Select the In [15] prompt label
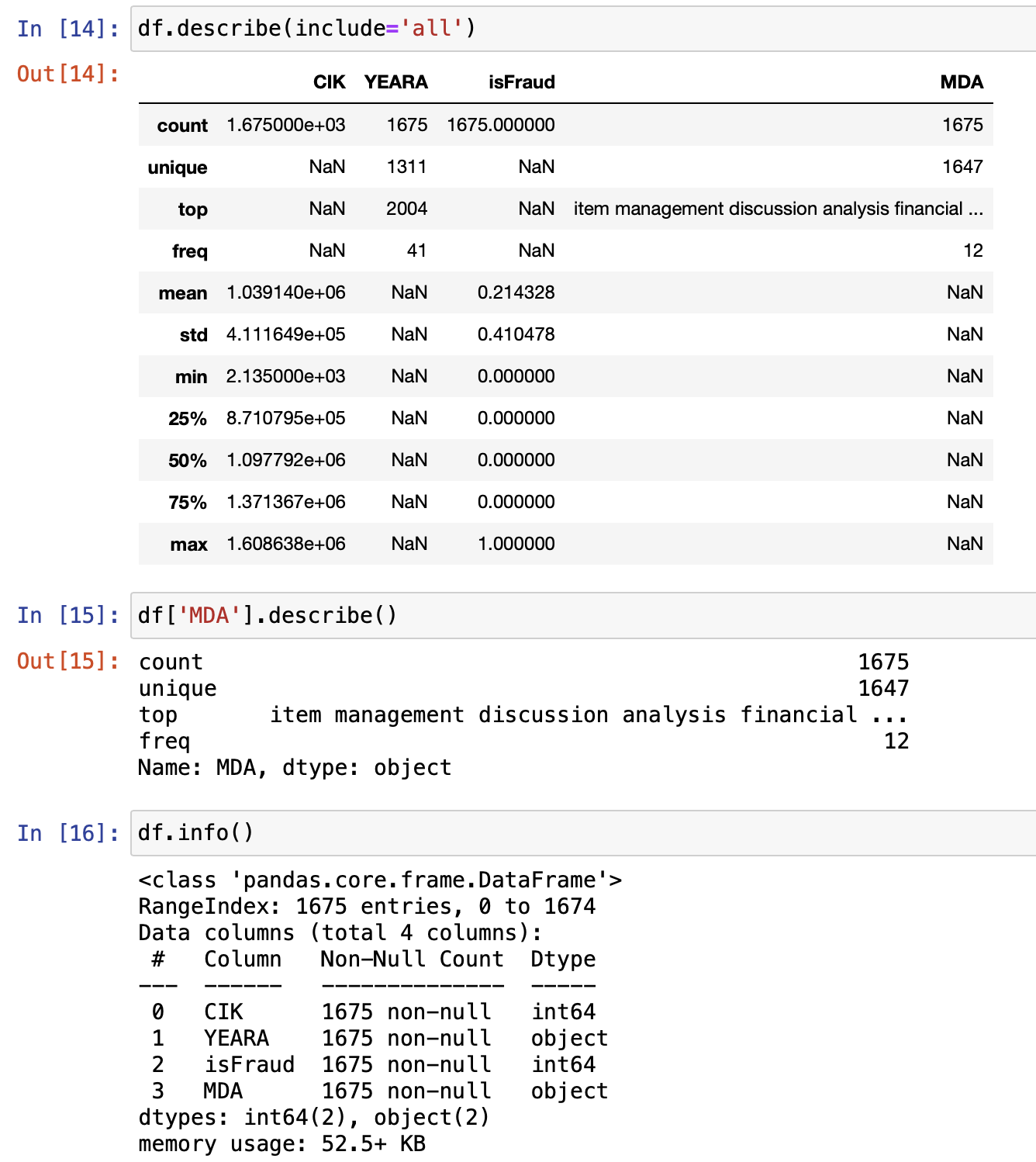 click(68, 616)
